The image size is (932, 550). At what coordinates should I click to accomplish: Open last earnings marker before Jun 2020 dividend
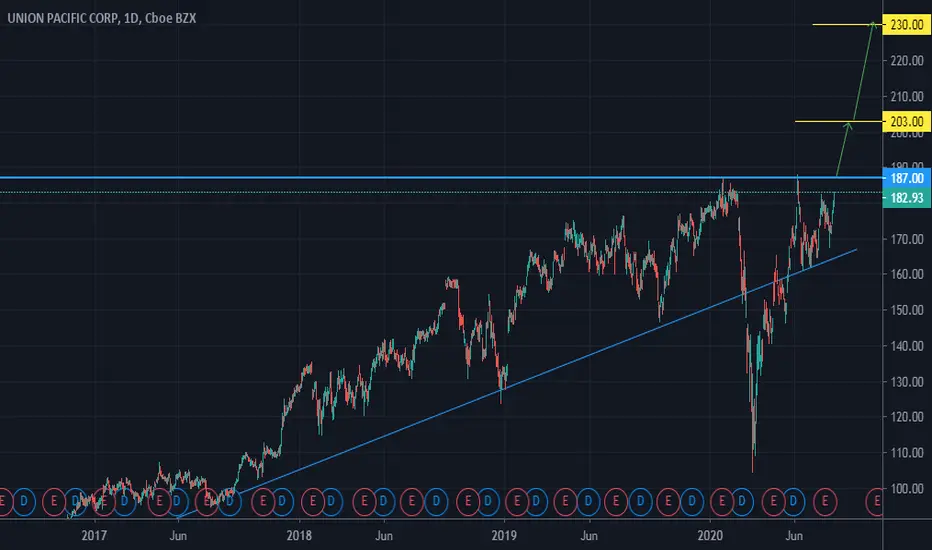(773, 502)
